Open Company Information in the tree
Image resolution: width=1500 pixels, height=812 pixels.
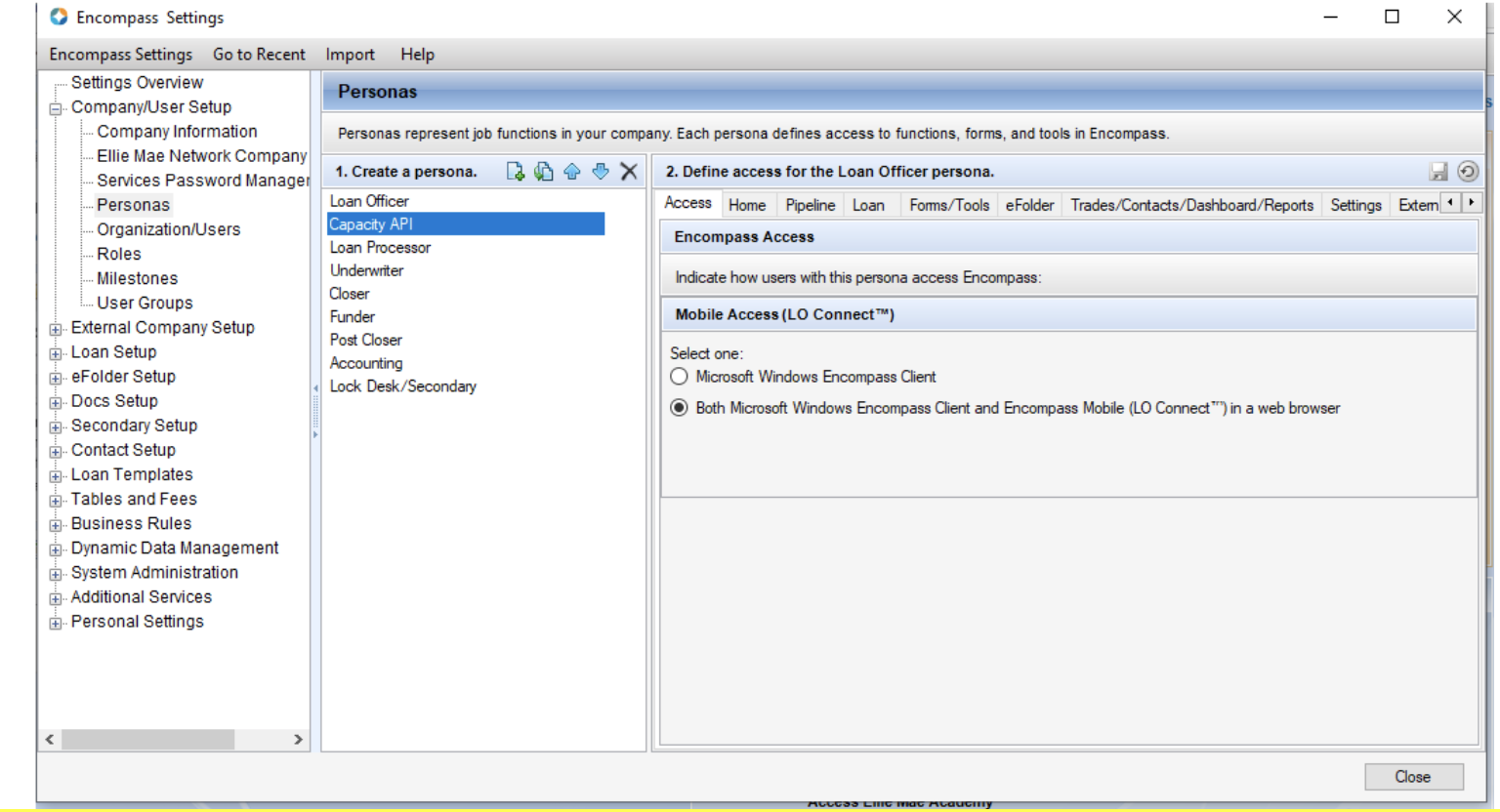tap(177, 132)
